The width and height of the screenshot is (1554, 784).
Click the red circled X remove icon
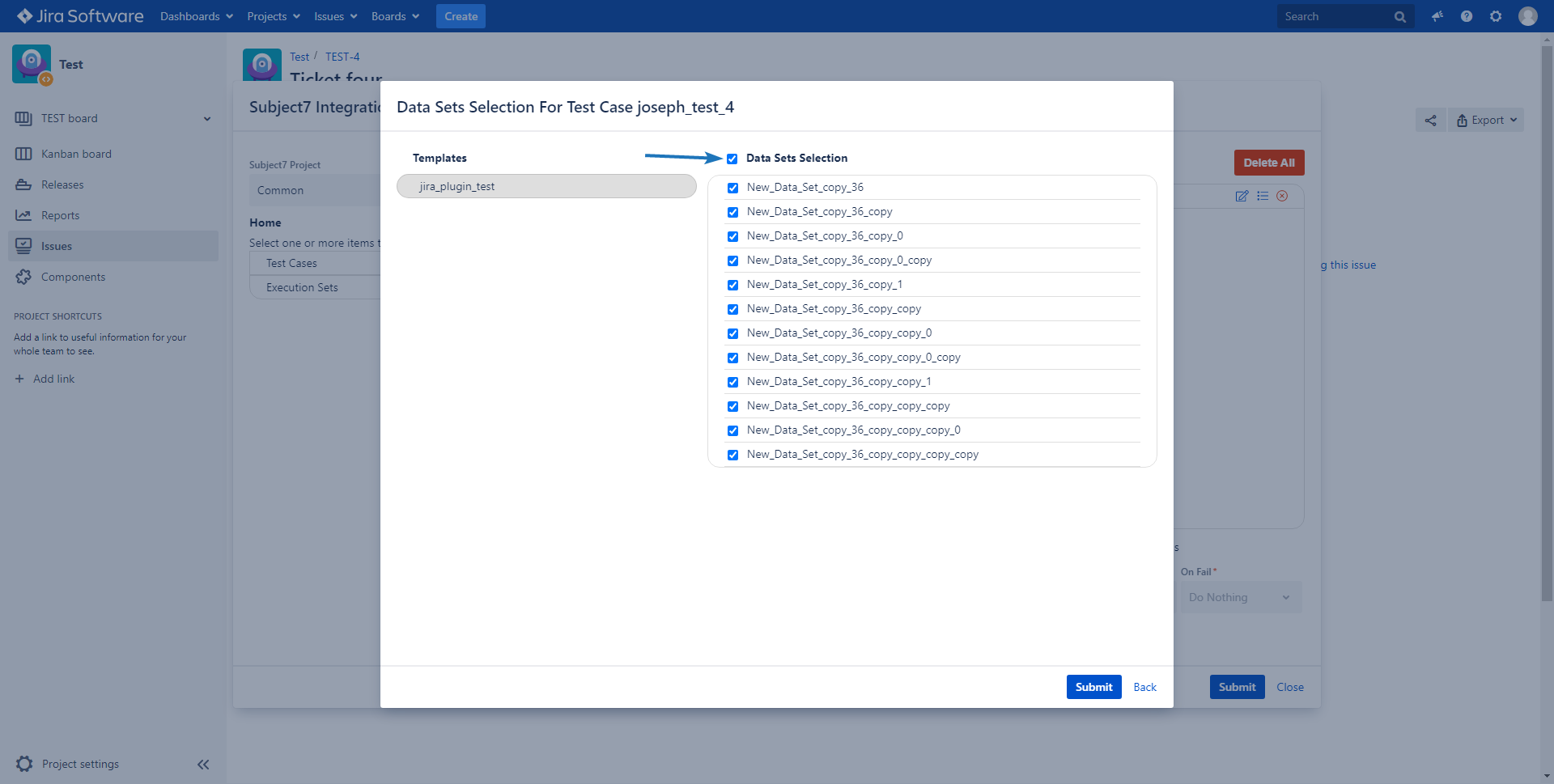pos(1282,196)
